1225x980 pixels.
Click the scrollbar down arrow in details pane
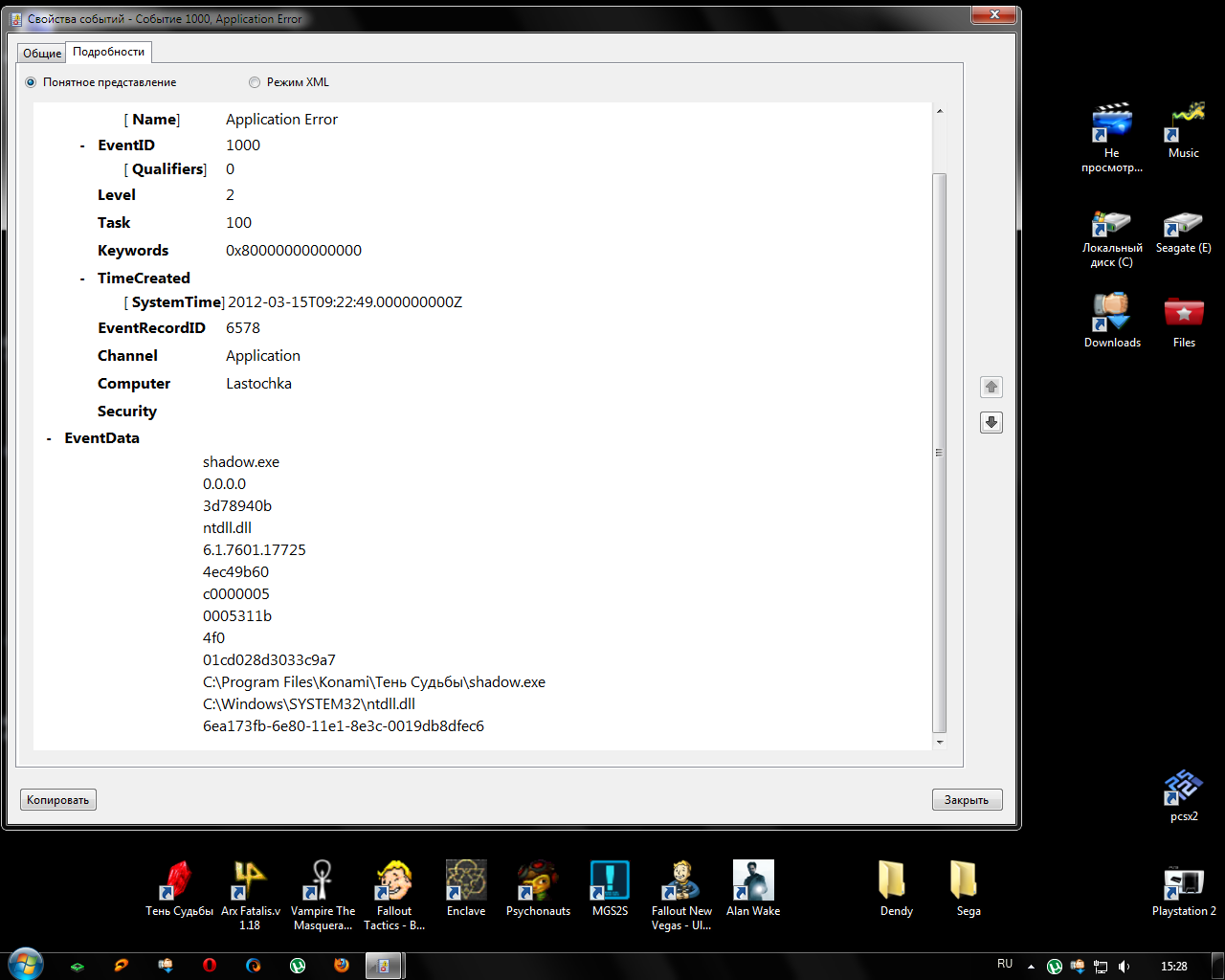[939, 743]
